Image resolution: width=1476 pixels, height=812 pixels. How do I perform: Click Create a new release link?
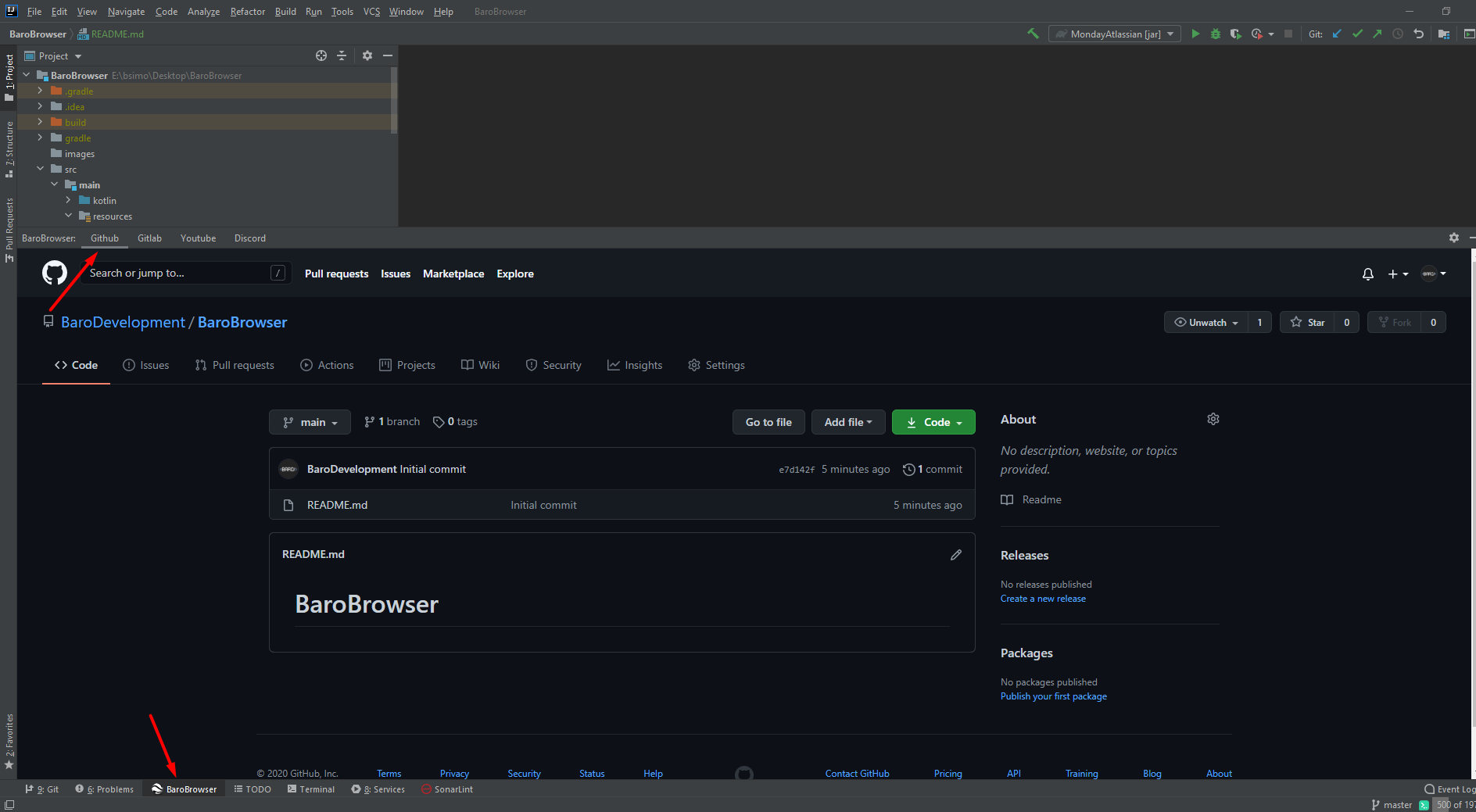[1043, 599]
